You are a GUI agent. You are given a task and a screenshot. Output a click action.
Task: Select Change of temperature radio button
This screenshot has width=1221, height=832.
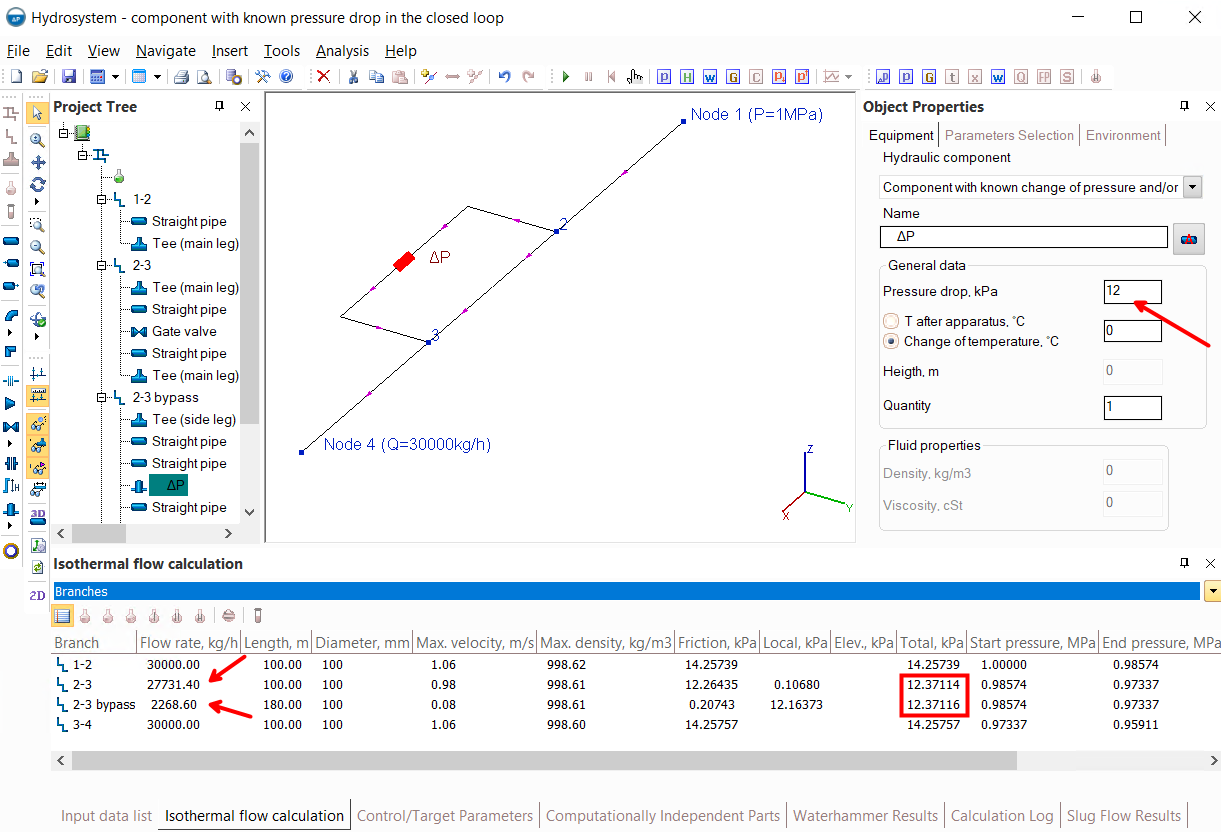pos(891,341)
